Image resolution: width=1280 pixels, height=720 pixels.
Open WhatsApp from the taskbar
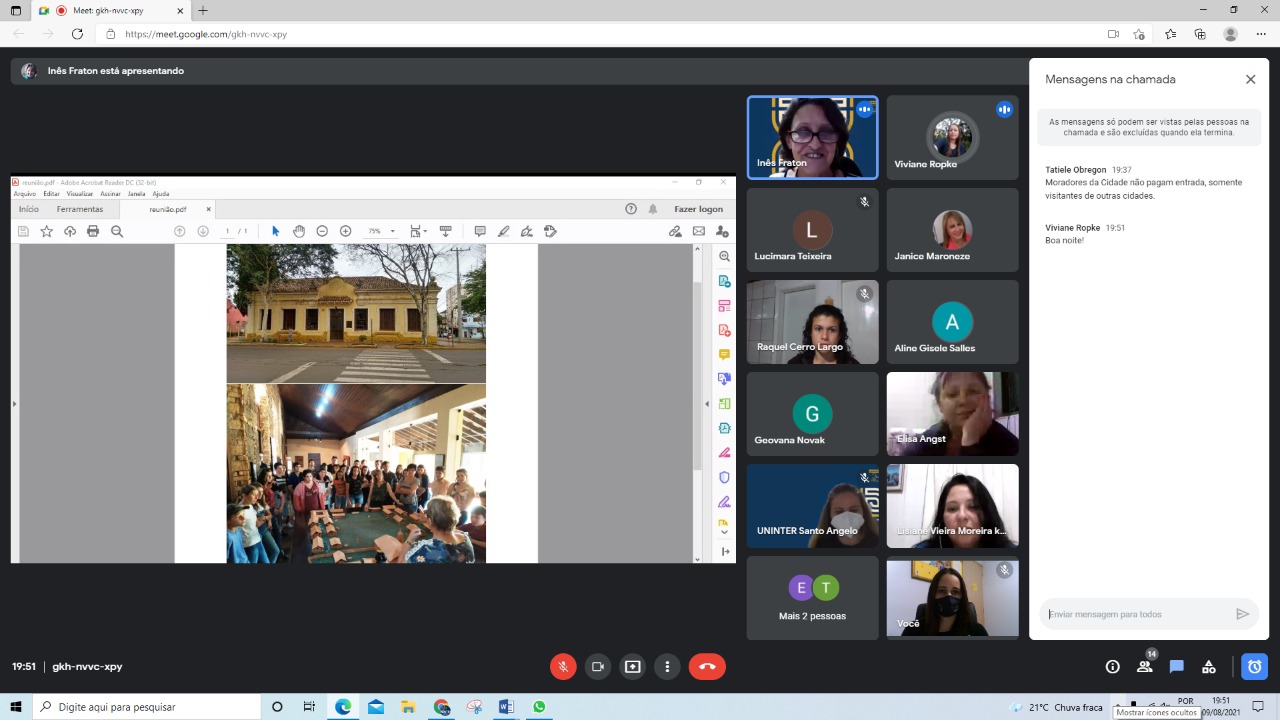pyautogui.click(x=539, y=707)
